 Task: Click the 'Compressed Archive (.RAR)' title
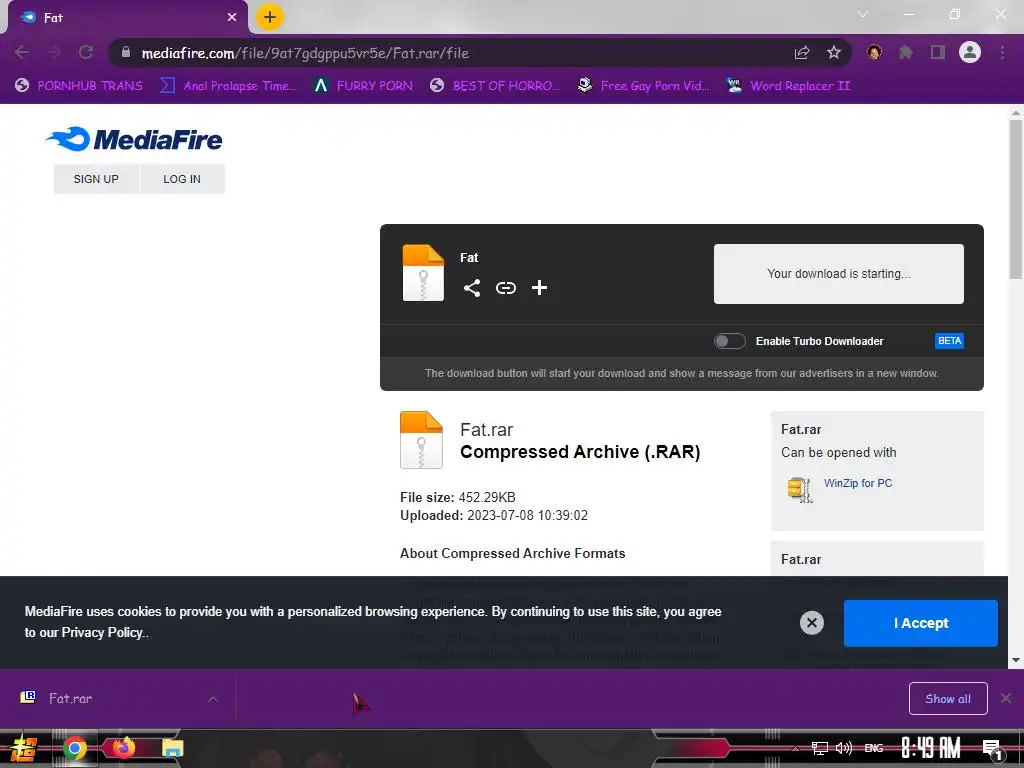[580, 452]
